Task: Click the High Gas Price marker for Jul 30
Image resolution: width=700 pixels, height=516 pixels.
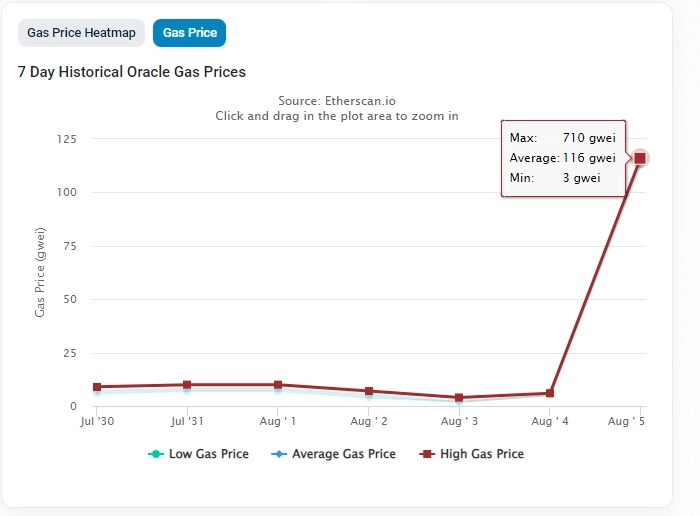Action: (97, 387)
